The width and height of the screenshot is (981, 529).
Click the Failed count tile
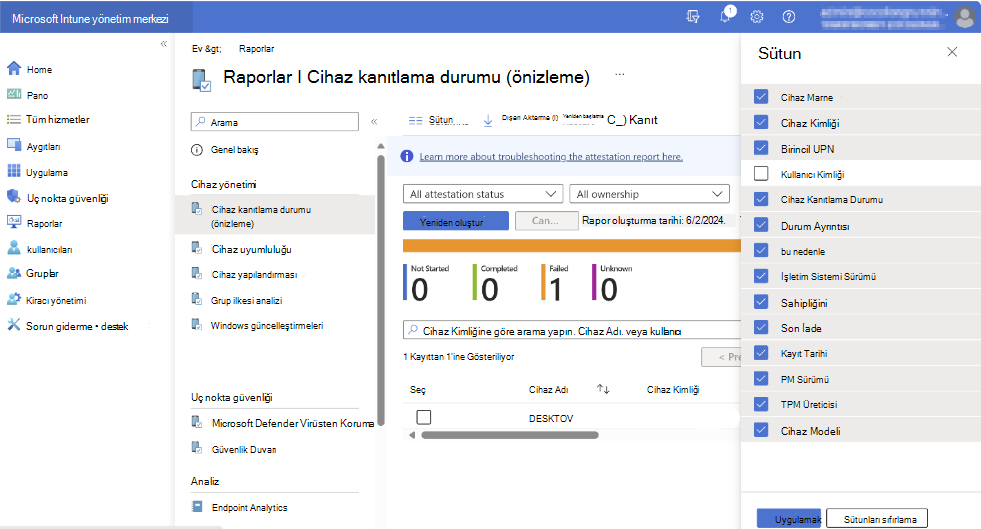click(555, 283)
